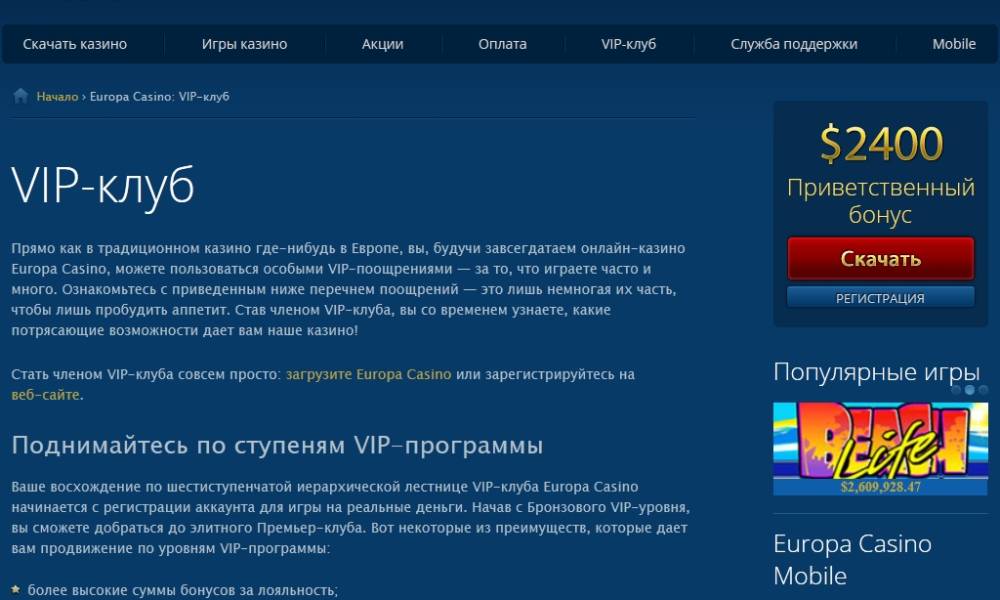Open the Beach Life game thumbnail
This screenshot has width=1000, height=600.
[880, 448]
